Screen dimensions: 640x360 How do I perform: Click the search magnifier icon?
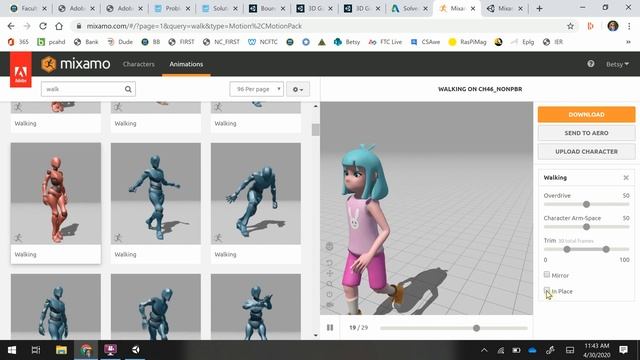(x=128, y=89)
